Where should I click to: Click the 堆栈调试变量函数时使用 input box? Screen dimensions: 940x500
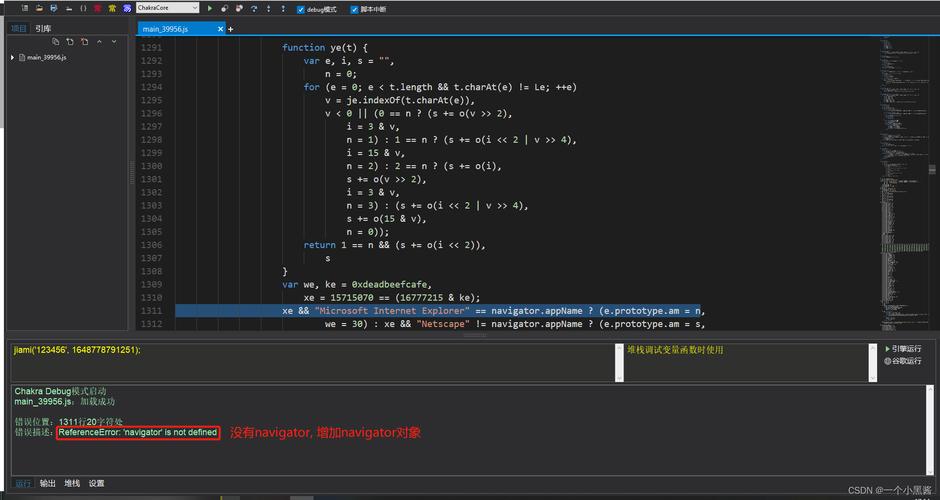[x=747, y=362]
